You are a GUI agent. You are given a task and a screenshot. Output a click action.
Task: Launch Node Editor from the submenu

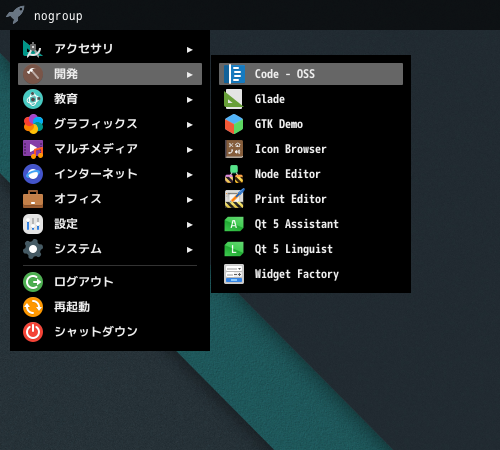(x=311, y=174)
